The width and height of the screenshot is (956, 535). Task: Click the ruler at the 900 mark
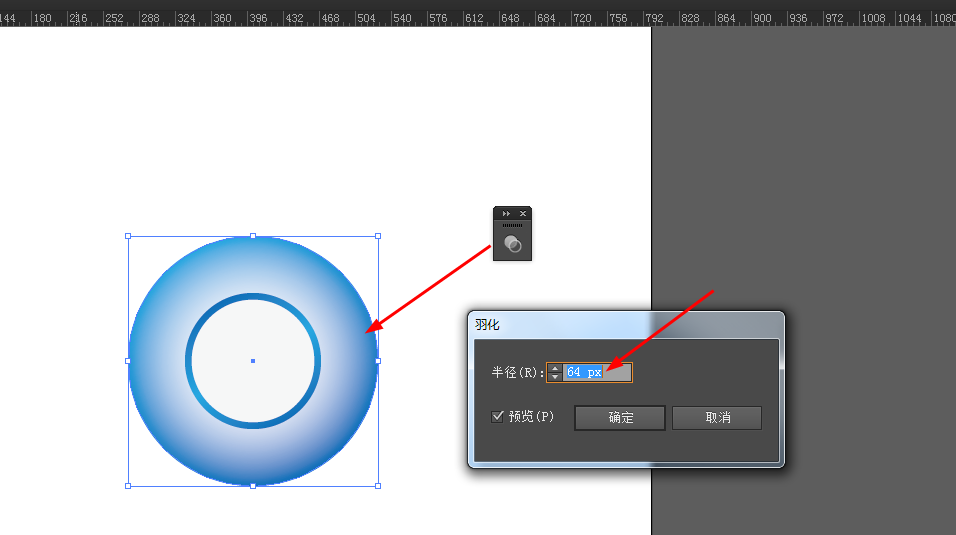coord(762,18)
